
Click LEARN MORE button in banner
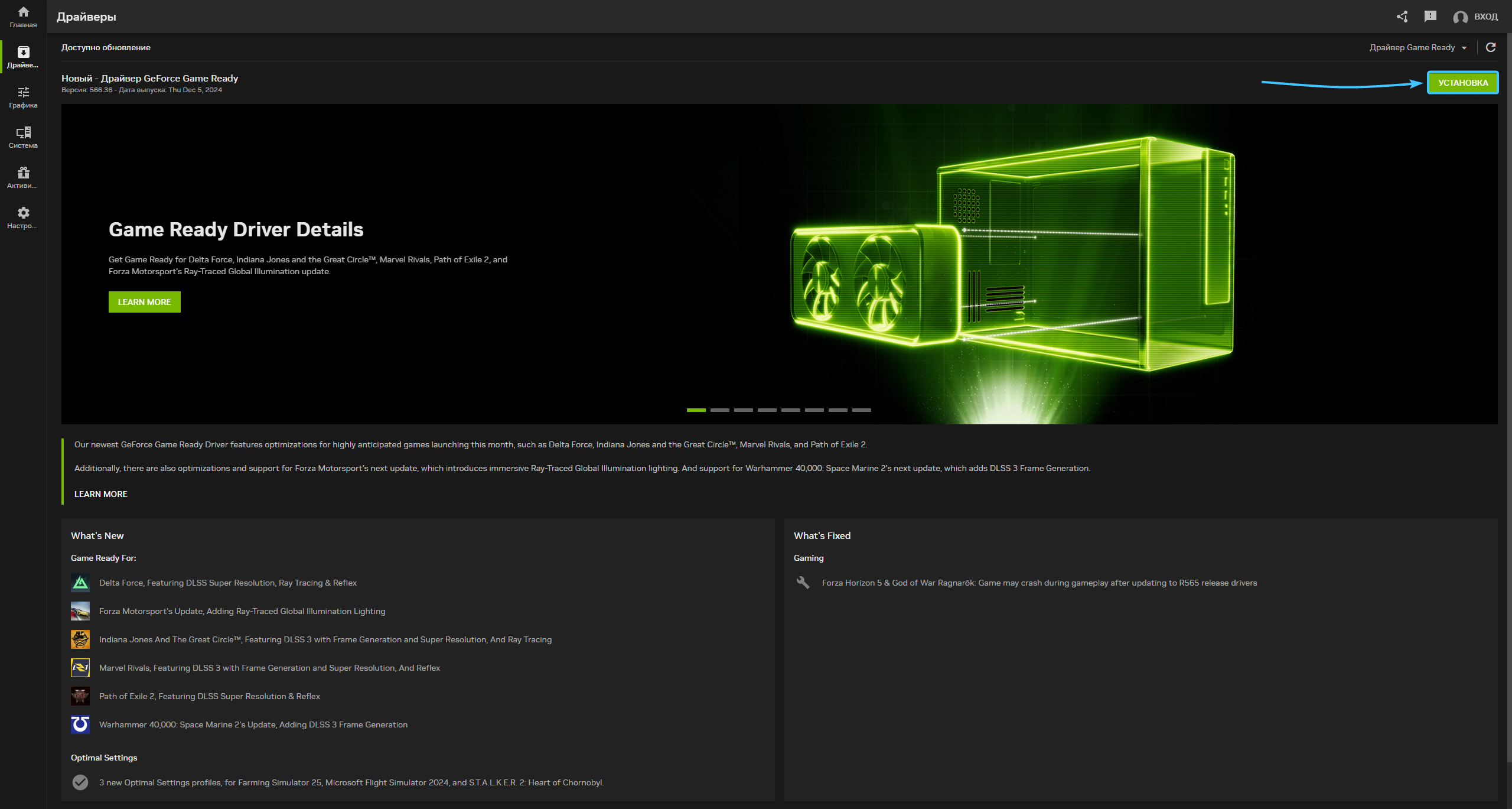pos(145,302)
